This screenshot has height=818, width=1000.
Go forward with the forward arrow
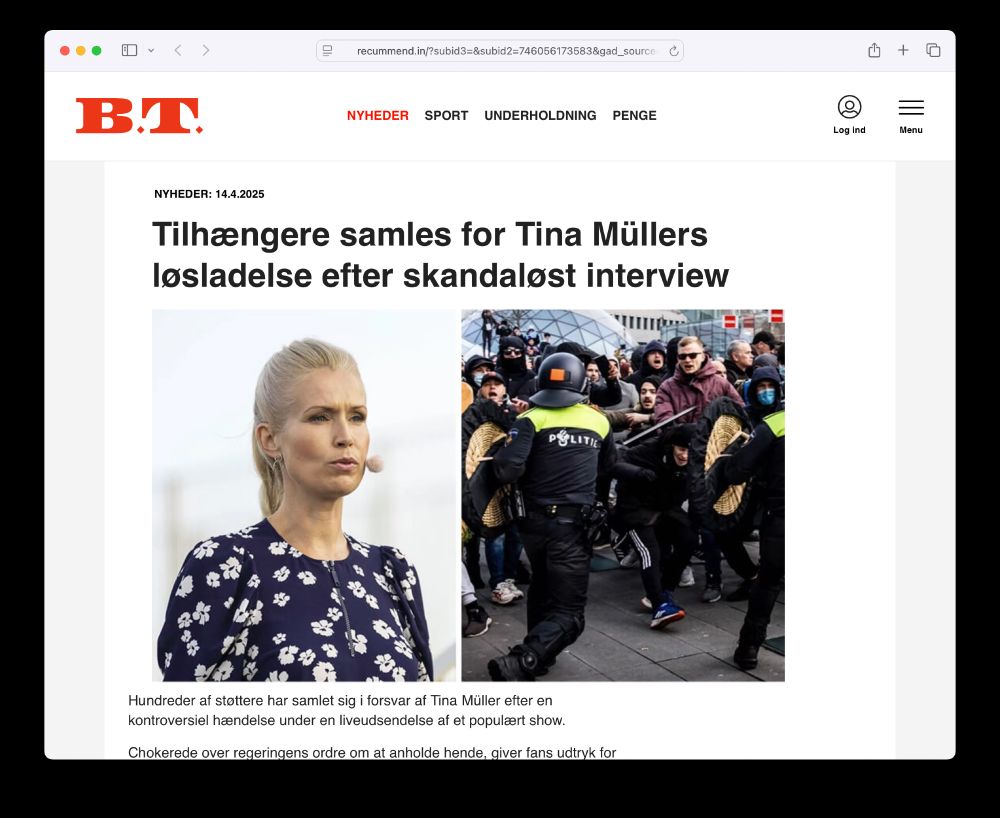(x=205, y=50)
